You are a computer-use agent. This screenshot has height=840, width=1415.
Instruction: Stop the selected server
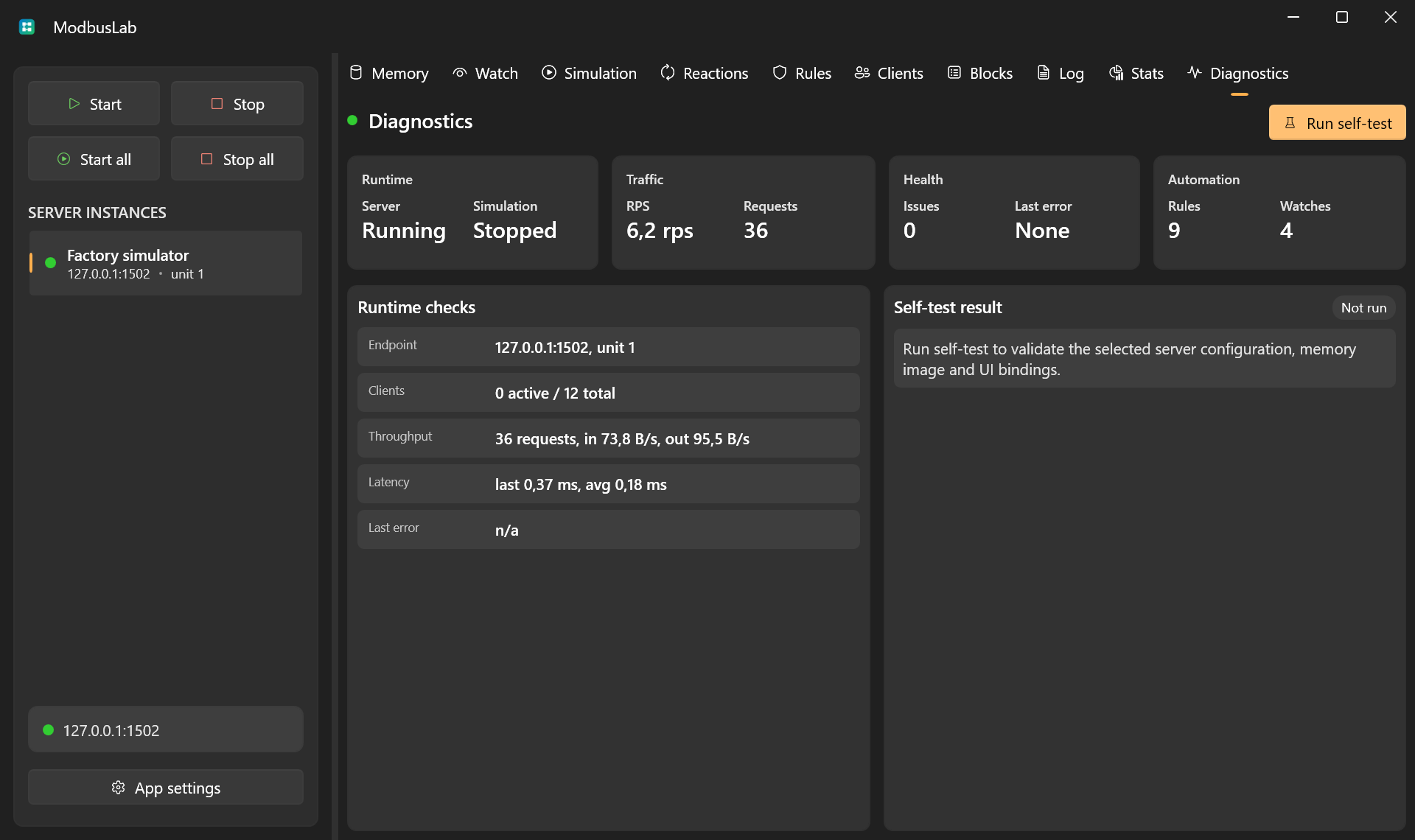(237, 104)
